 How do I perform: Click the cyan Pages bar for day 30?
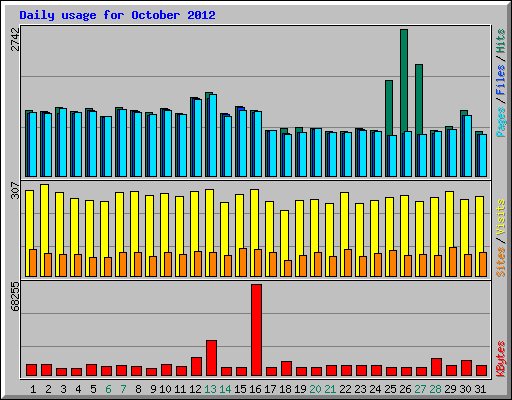[x=468, y=146]
